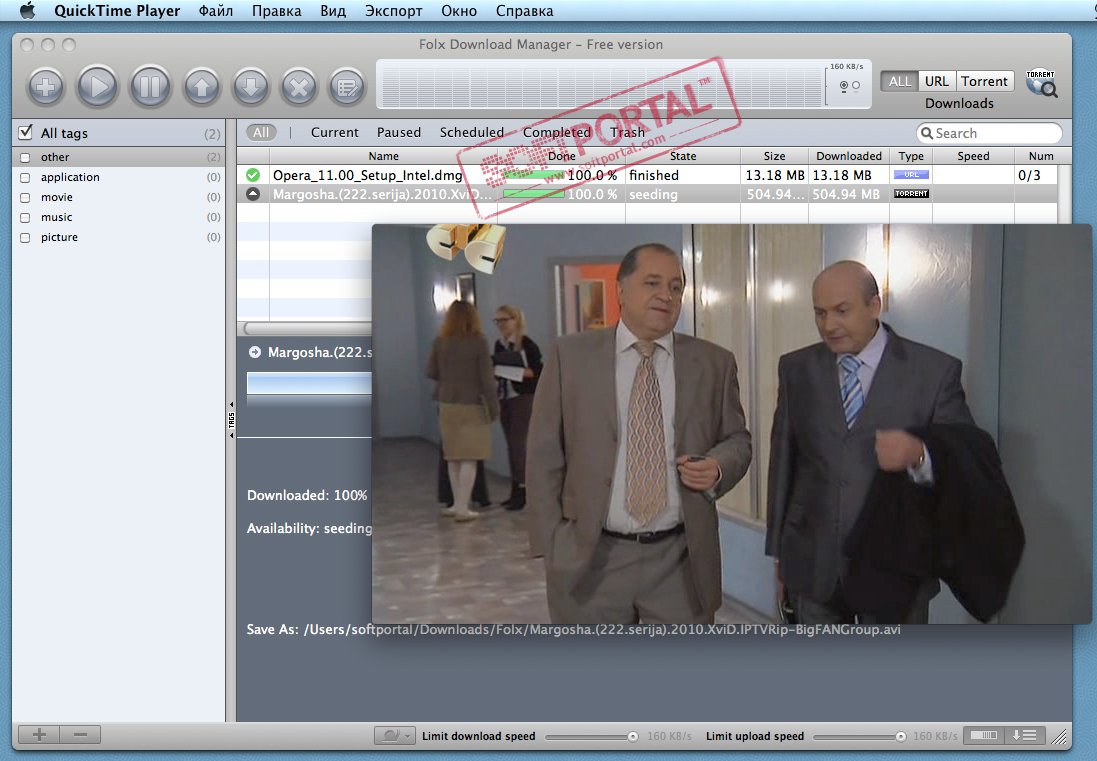Click the 0/3 value in the Num column
Image resolution: width=1097 pixels, height=761 pixels.
pyautogui.click(x=1029, y=175)
